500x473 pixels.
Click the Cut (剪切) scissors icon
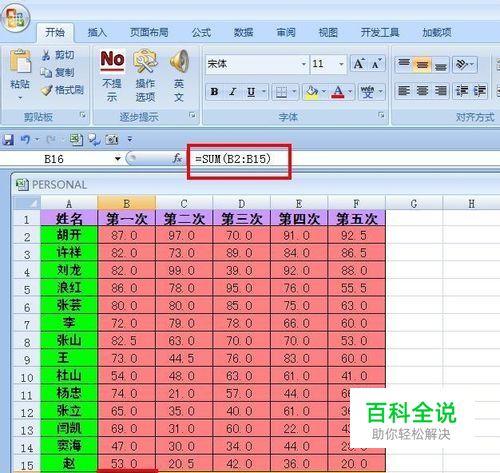click(46, 55)
